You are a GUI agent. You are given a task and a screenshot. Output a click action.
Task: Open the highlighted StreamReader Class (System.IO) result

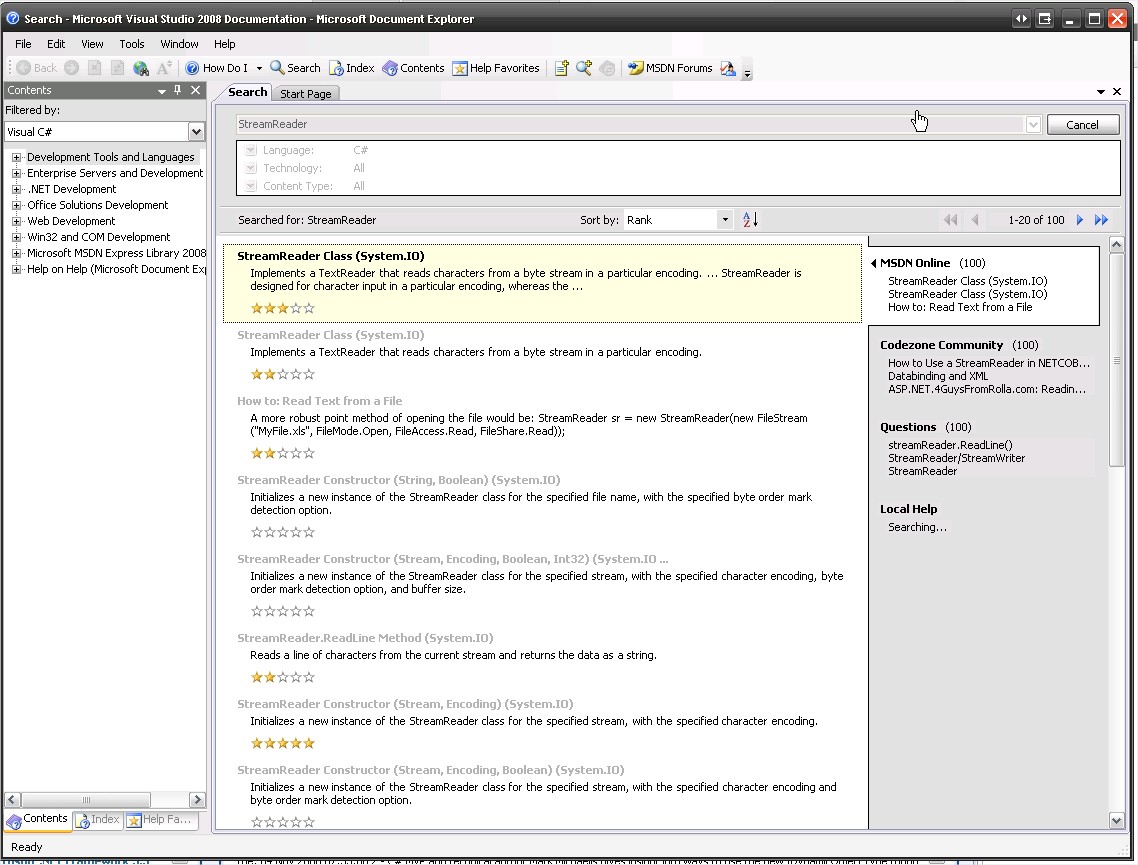pyautogui.click(x=330, y=256)
